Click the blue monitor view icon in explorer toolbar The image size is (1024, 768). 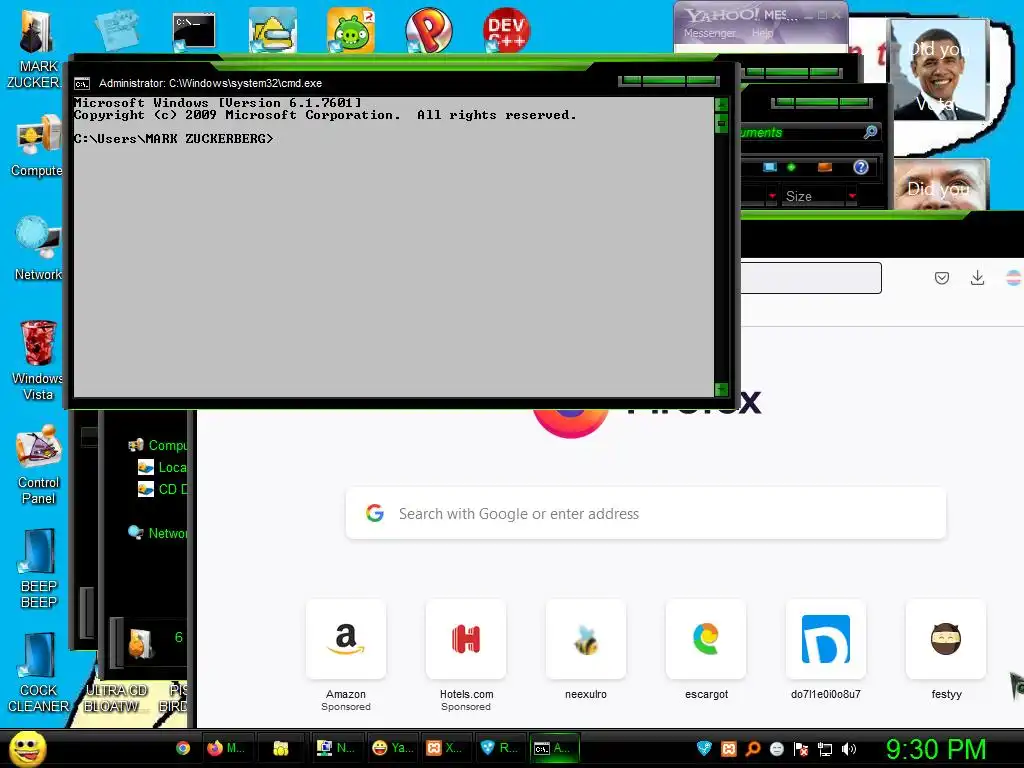(x=770, y=167)
